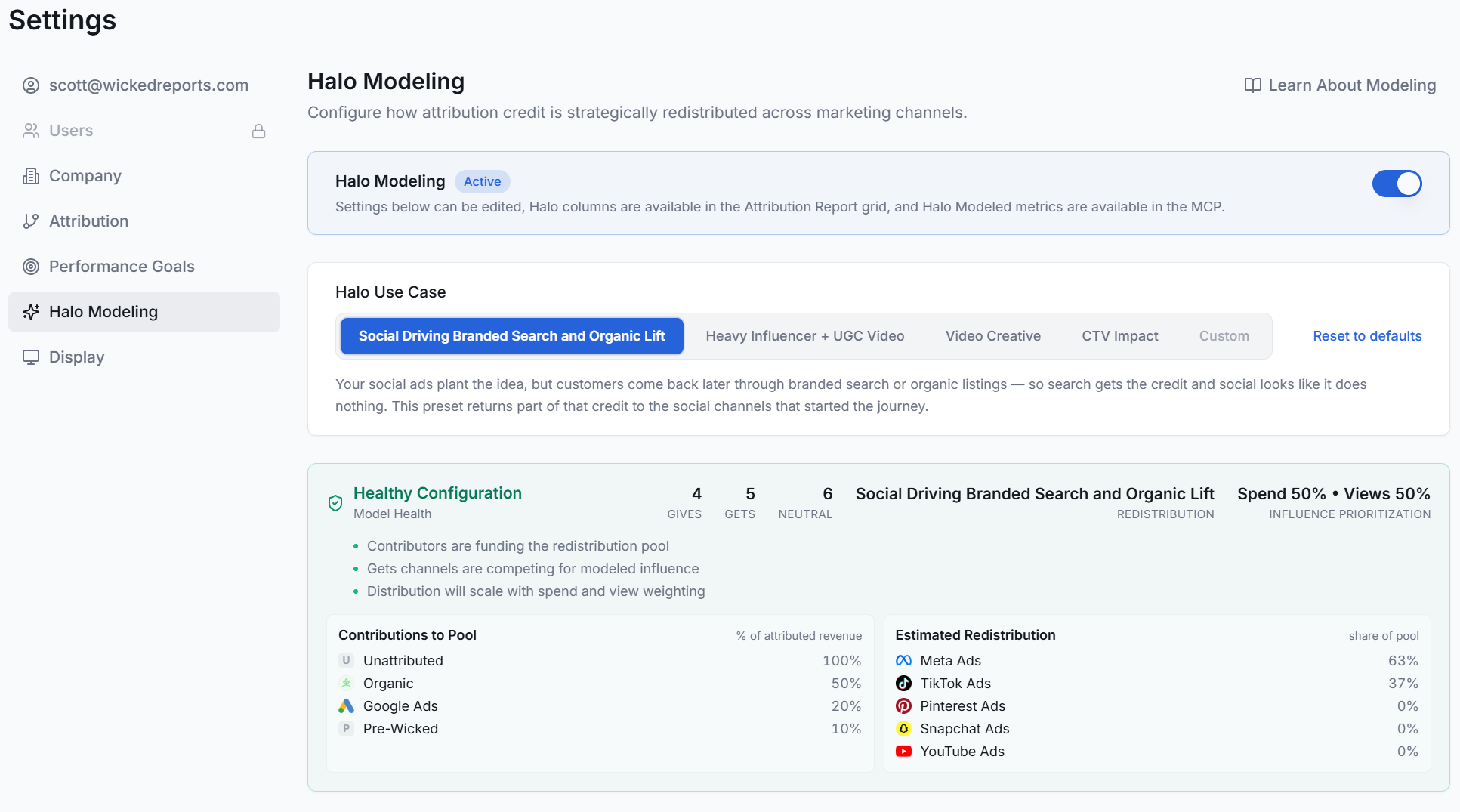This screenshot has width=1460, height=812.
Task: Click the Meta Ads logo icon
Action: point(903,661)
